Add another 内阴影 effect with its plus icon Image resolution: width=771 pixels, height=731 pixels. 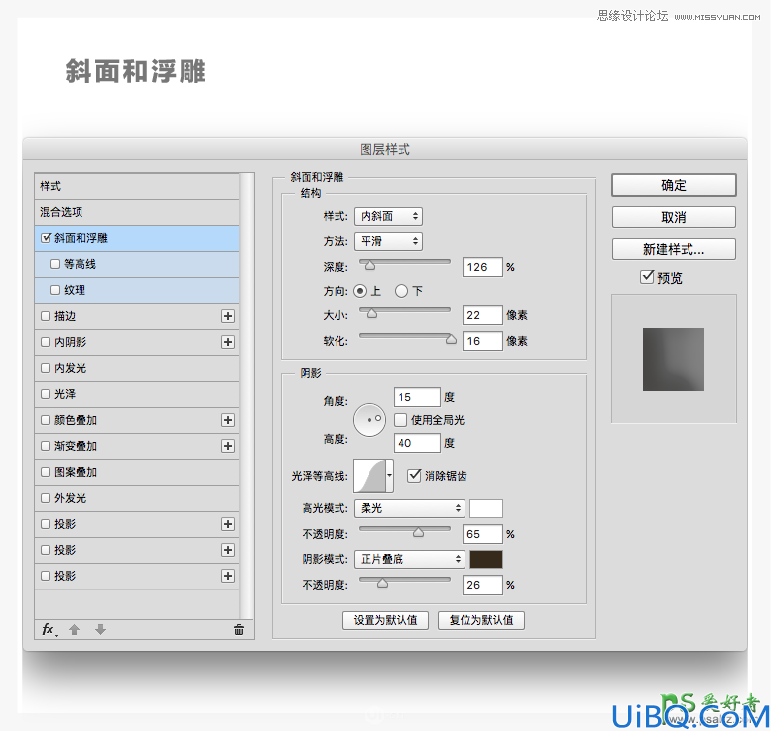228,342
